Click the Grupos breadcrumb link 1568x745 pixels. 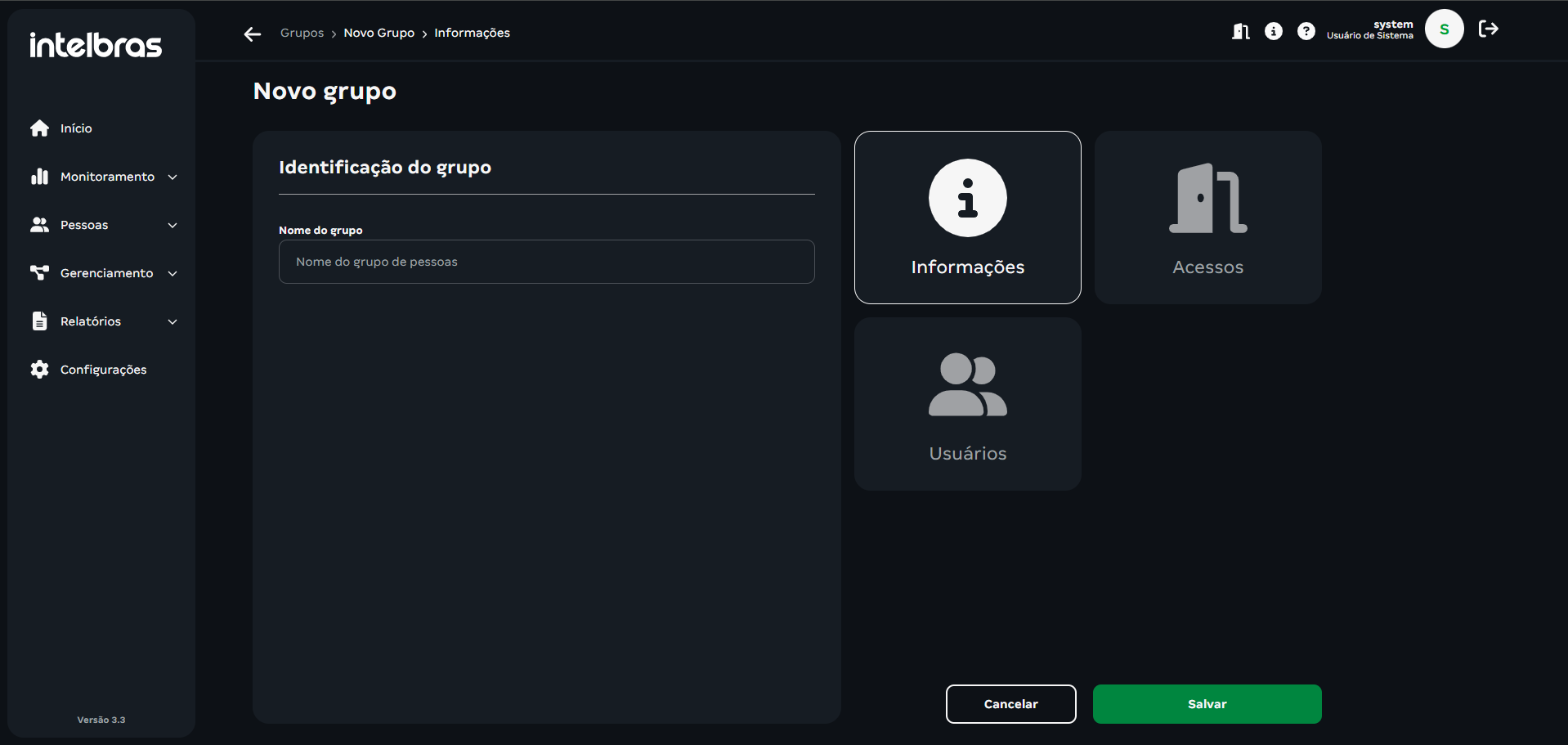coord(302,33)
